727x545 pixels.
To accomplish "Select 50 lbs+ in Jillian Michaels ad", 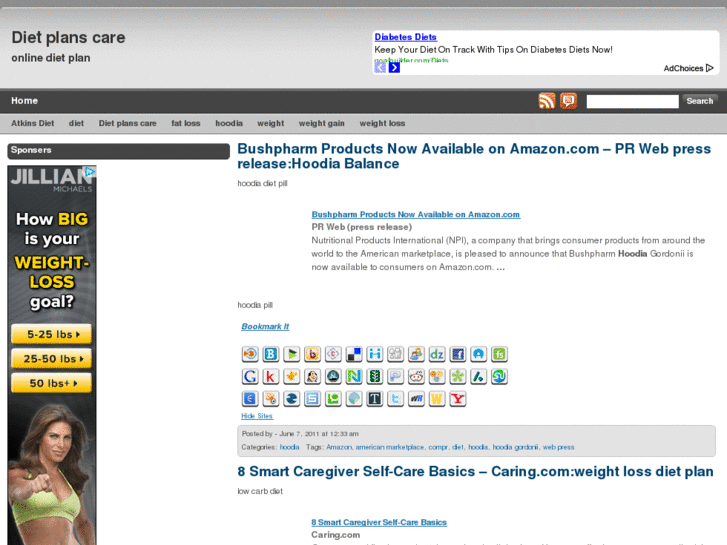I will [51, 383].
